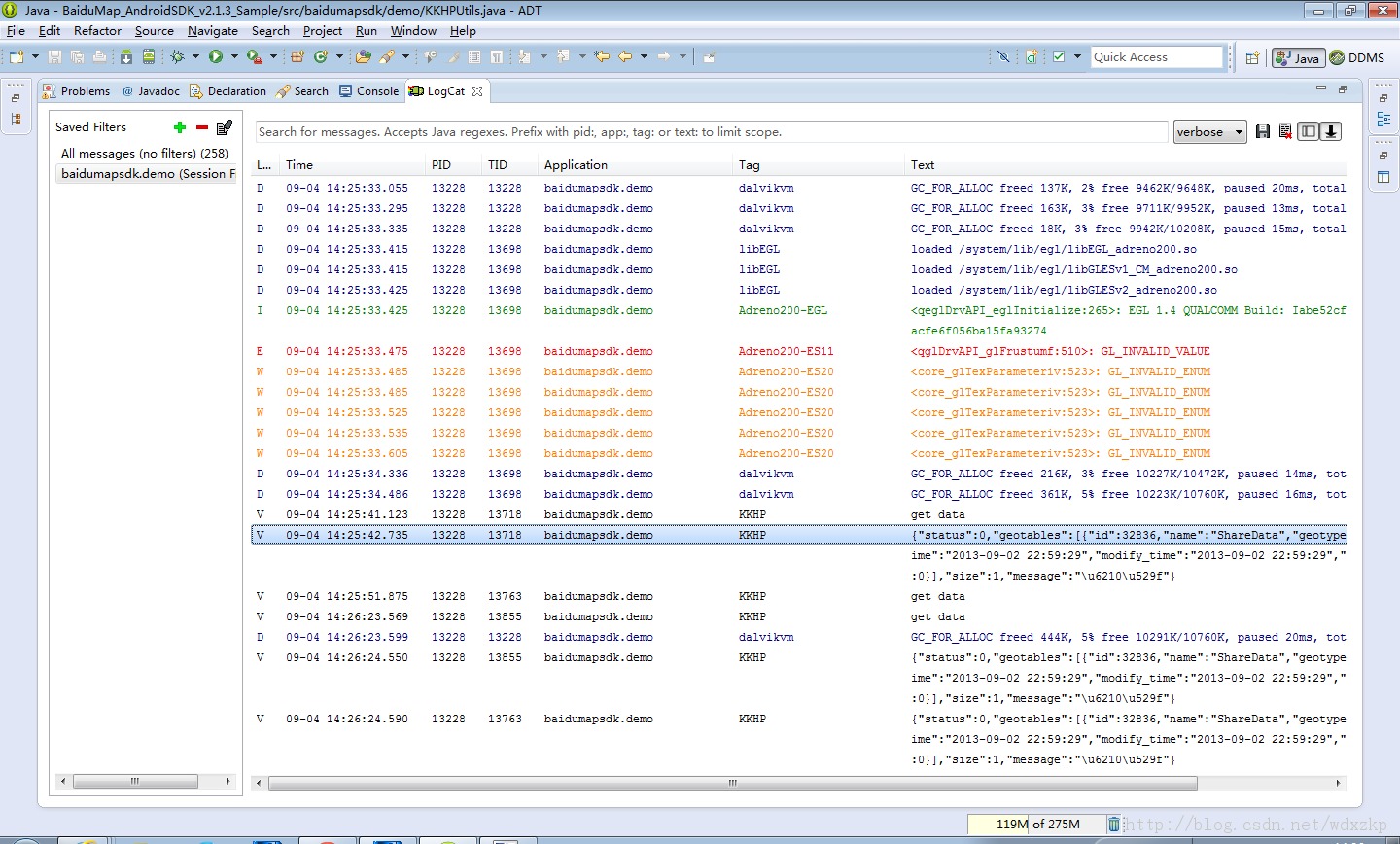
Task: Toggle display of saved filters view
Action: 1309,131
